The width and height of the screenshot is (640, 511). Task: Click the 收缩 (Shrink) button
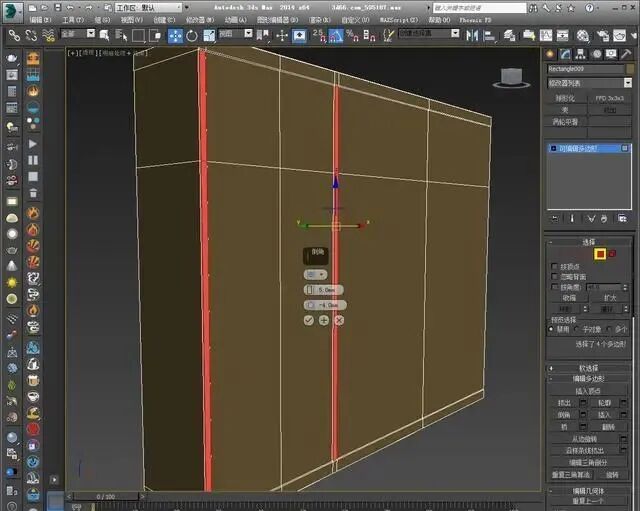tap(569, 298)
